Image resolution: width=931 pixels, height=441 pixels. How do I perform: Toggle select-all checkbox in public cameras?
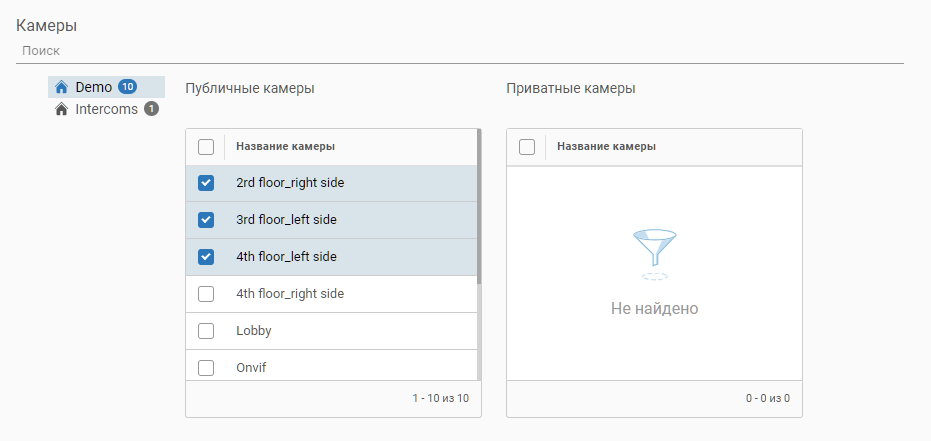206,147
